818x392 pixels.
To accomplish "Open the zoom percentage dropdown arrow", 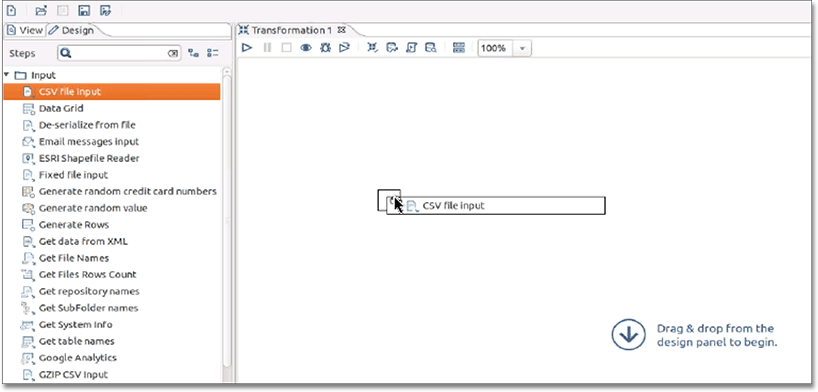I will [x=523, y=49].
